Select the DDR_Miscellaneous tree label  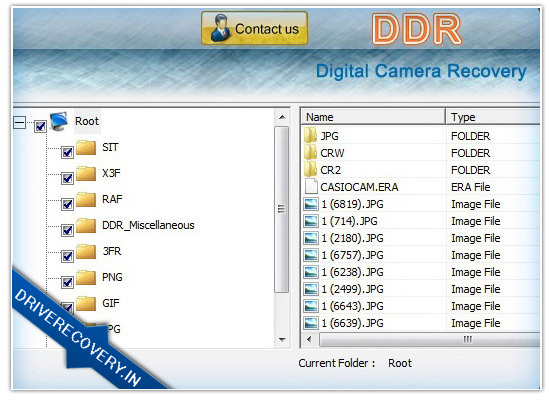click(148, 225)
